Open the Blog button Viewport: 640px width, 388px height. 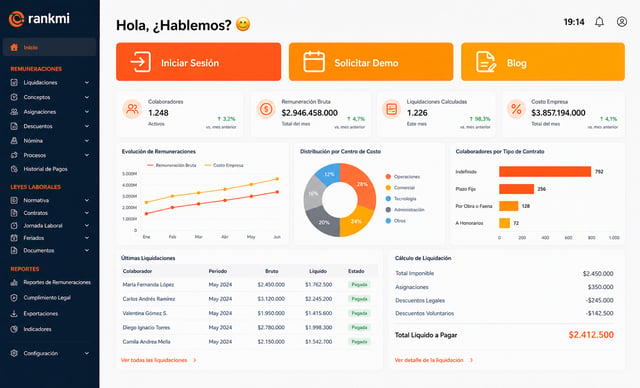(x=543, y=62)
